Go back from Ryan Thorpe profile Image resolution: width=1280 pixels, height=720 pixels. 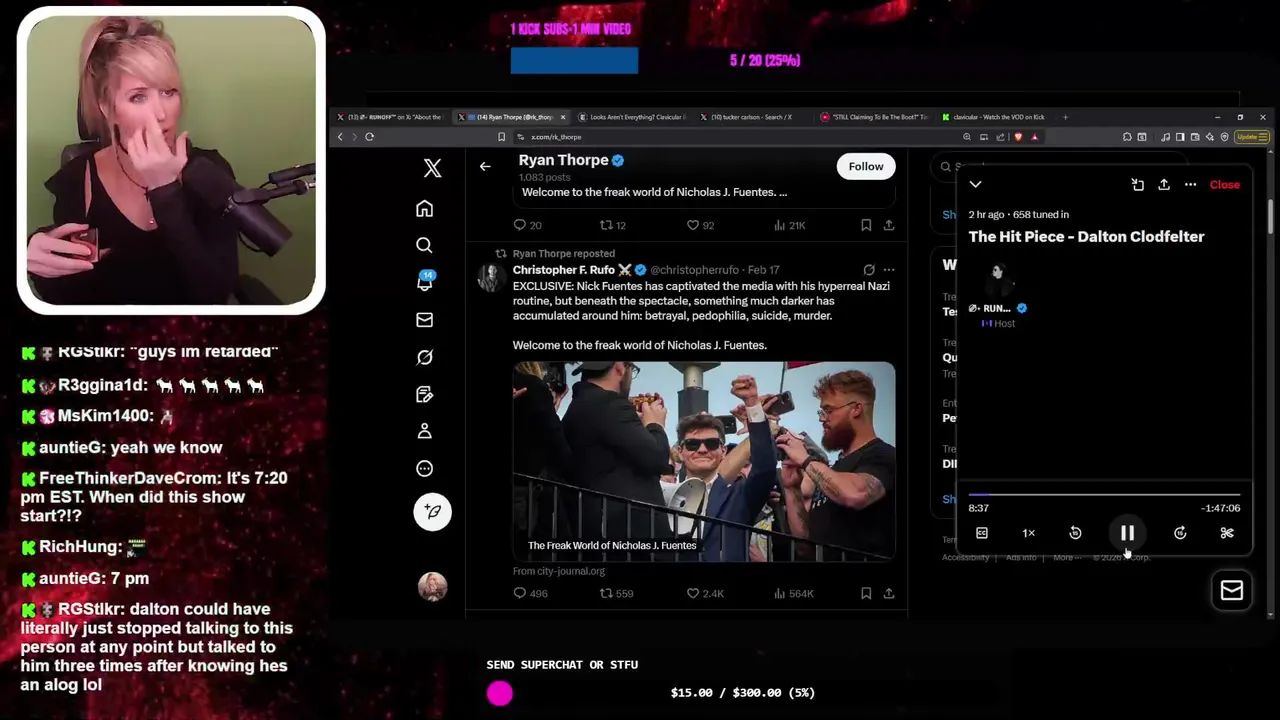[485, 167]
